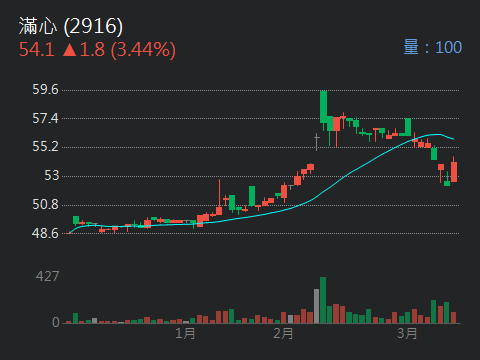Click the tall green candlestick peaking at 59.6
Viewport: 480px width, 360px height.
(x=323, y=108)
